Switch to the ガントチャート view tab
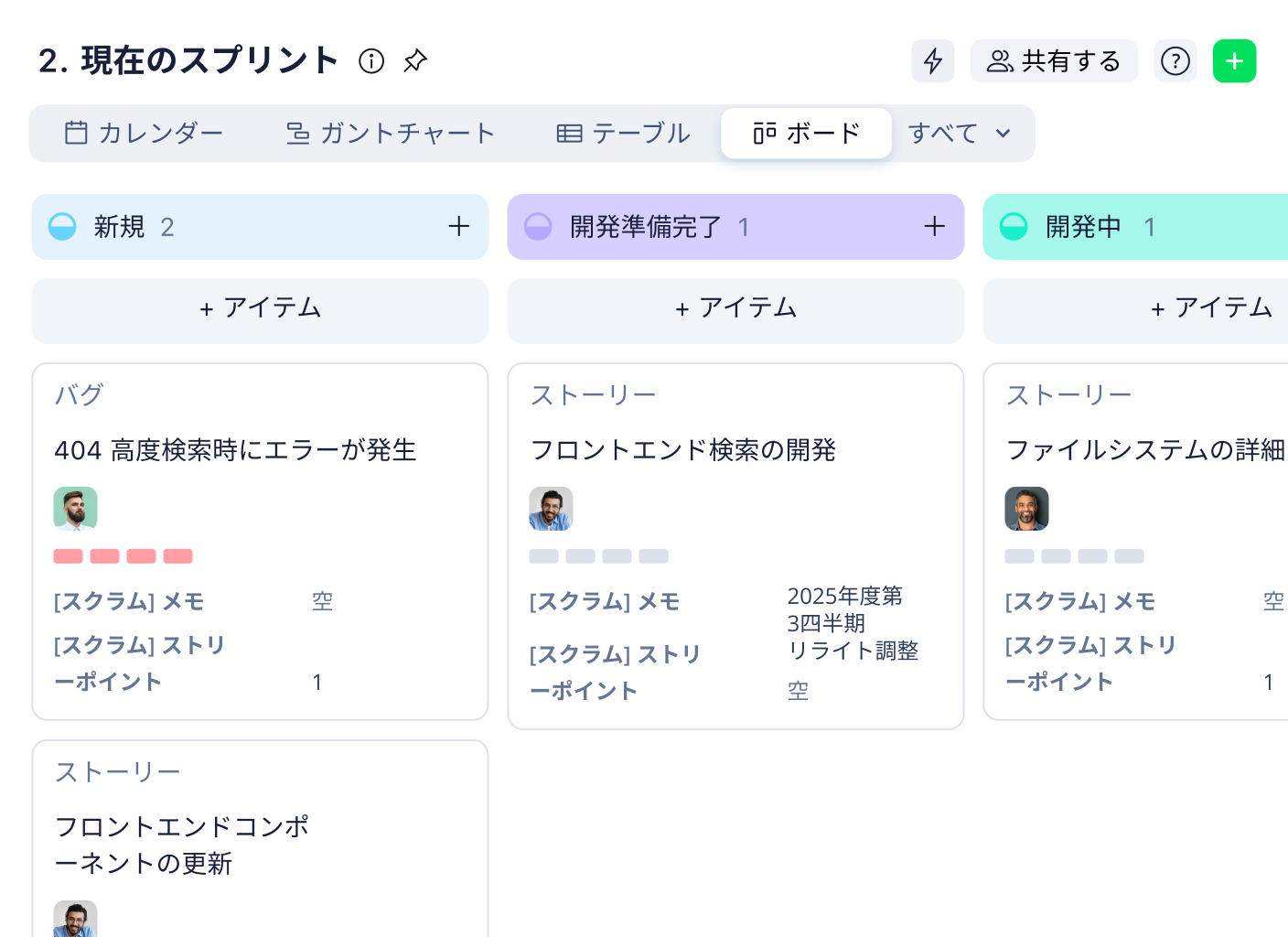 click(391, 134)
